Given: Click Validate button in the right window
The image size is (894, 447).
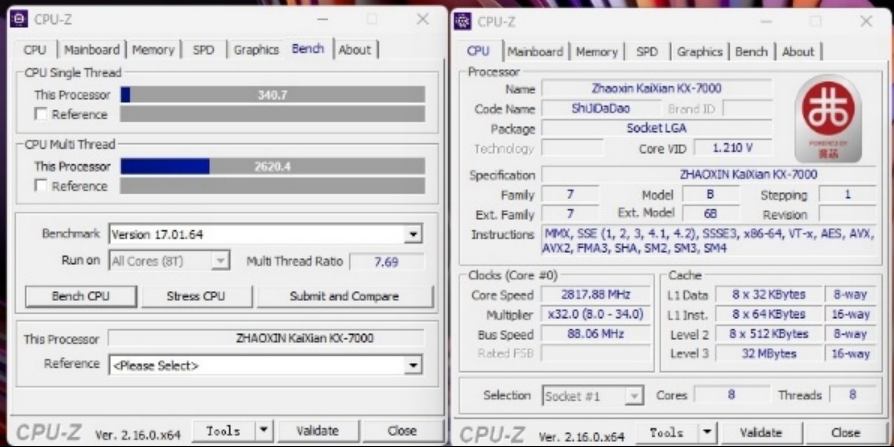Looking at the screenshot, I should click(x=761, y=433).
